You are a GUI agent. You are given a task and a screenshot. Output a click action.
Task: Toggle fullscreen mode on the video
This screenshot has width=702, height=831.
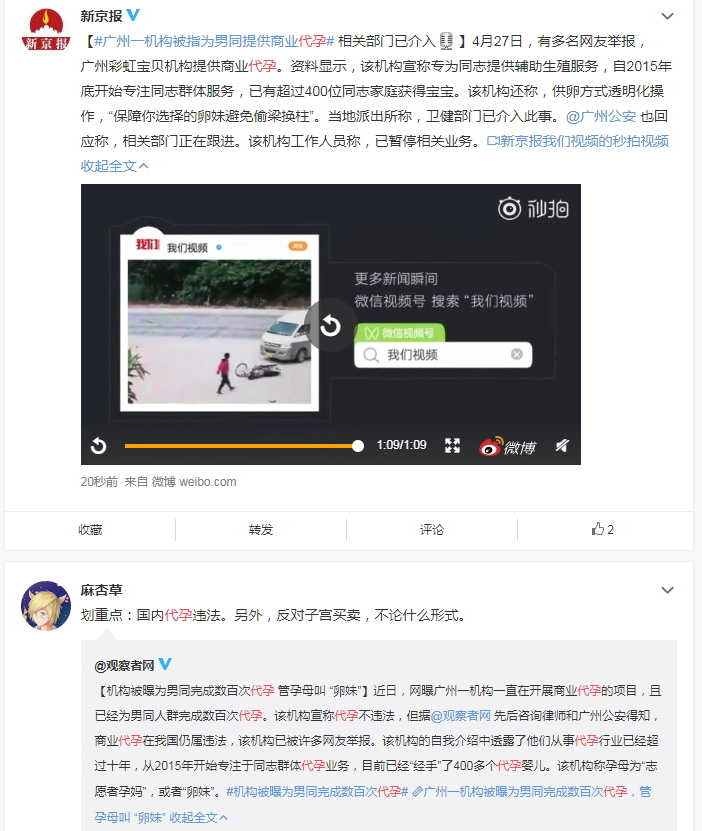(452, 446)
